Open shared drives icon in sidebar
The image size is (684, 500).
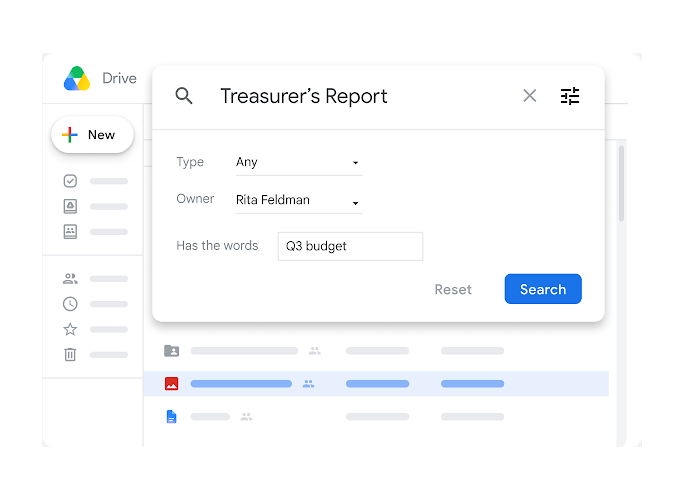pyautogui.click(x=70, y=231)
